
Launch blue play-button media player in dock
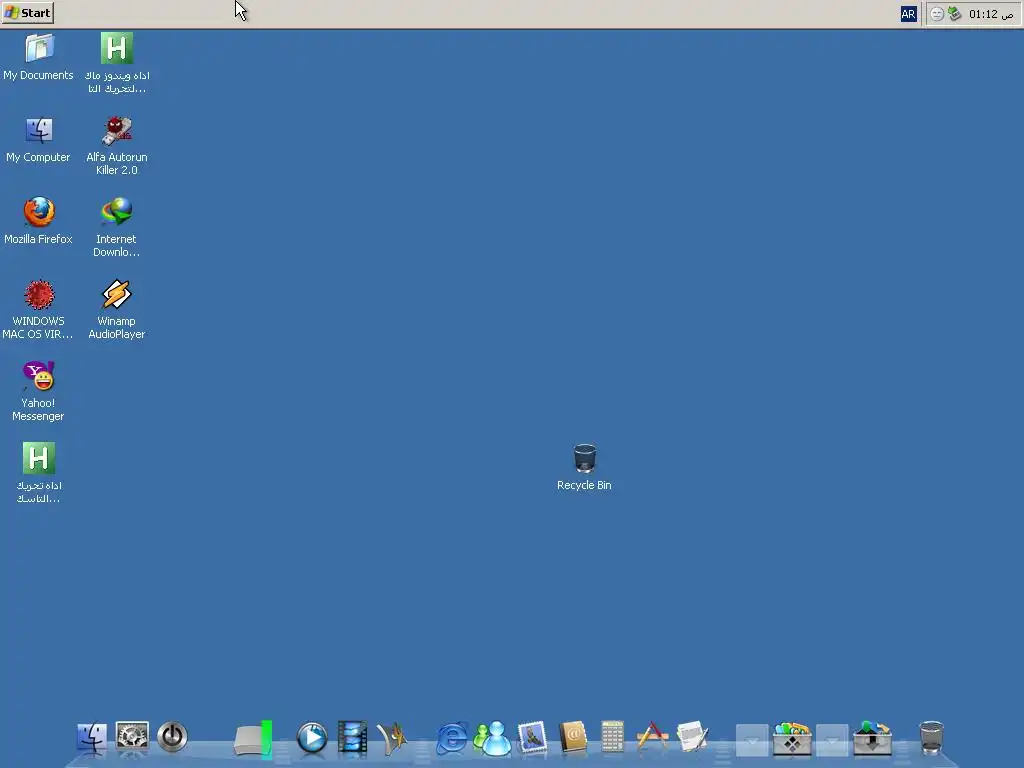pos(312,738)
